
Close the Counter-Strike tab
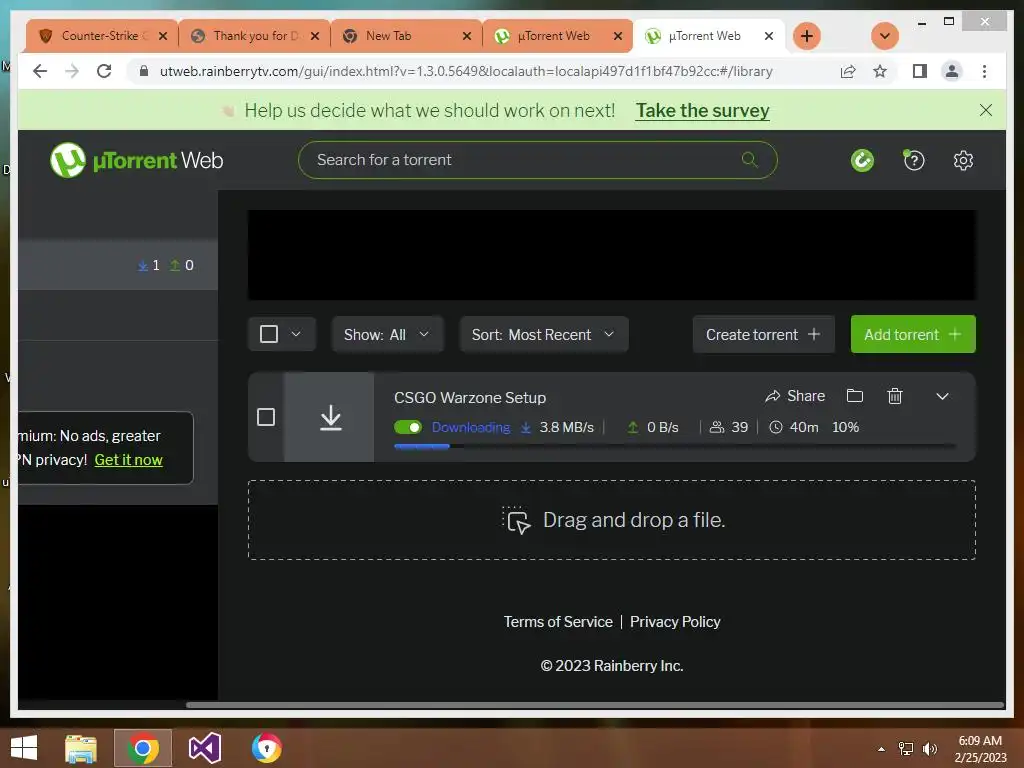(x=163, y=36)
